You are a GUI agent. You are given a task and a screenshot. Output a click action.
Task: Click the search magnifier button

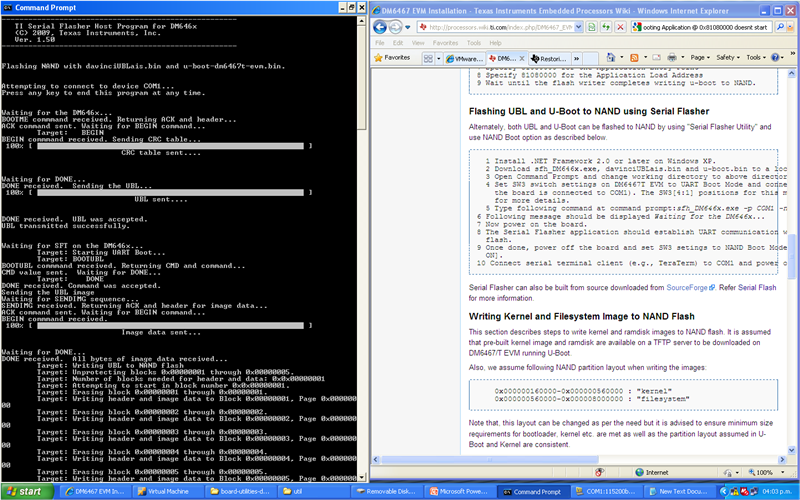point(780,27)
